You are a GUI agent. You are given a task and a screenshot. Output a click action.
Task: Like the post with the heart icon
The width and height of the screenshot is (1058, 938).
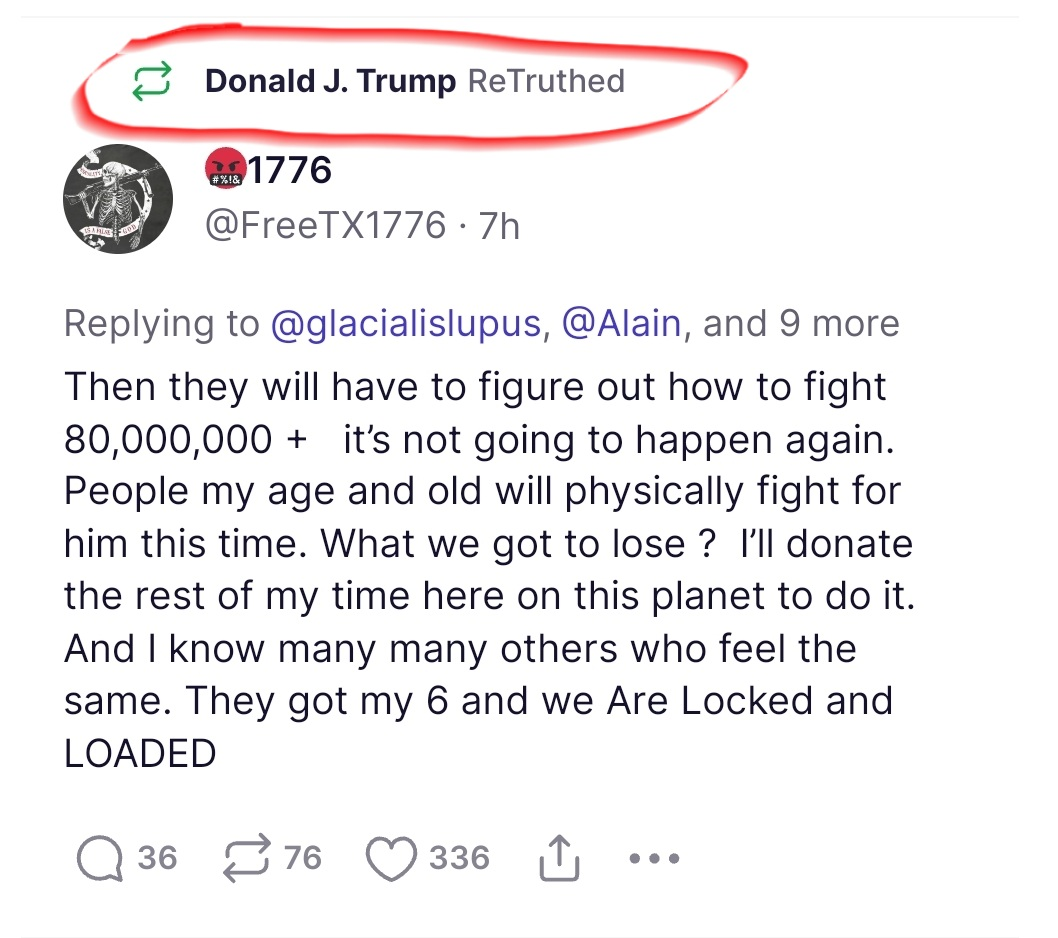click(x=391, y=858)
